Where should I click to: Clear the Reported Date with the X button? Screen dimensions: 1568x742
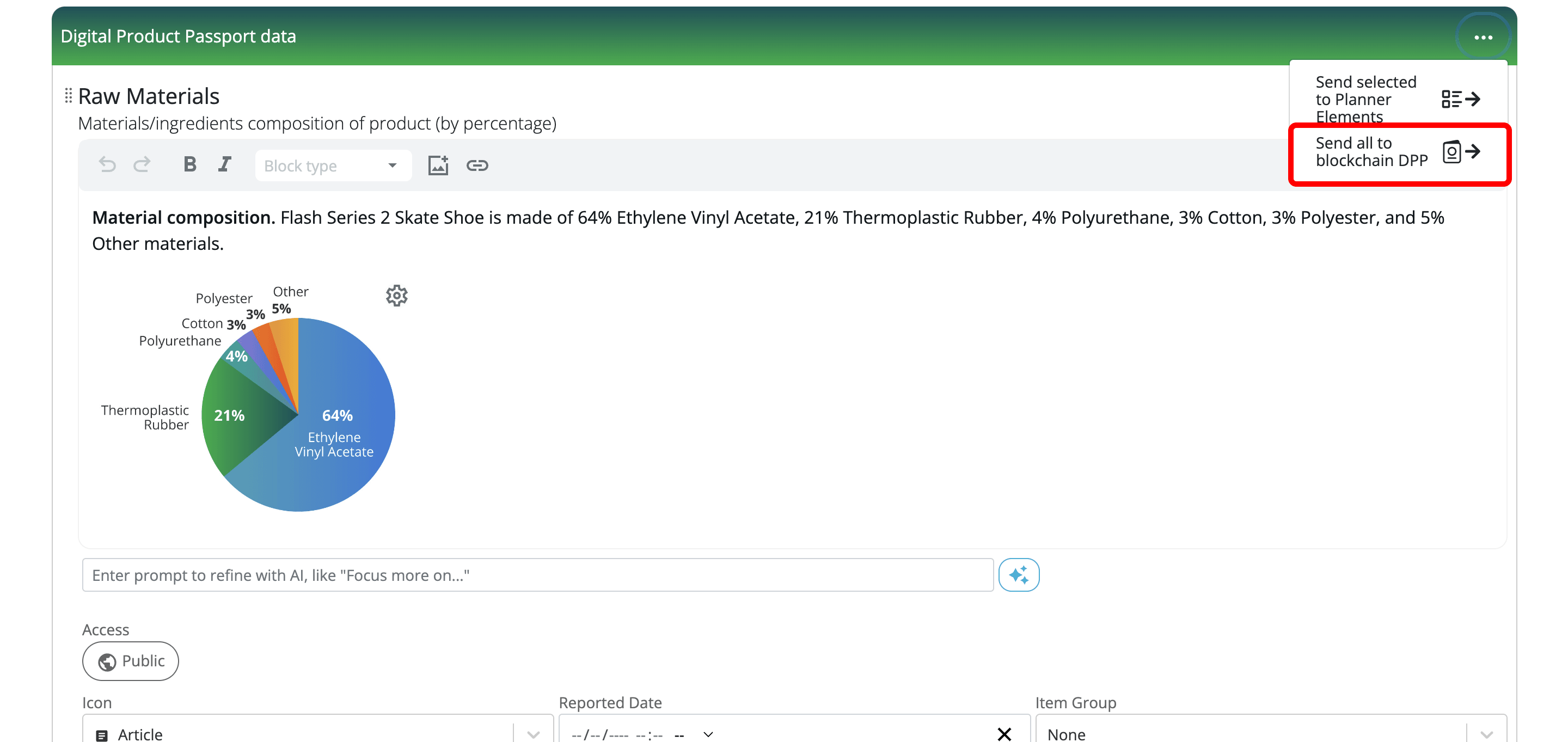1004,734
